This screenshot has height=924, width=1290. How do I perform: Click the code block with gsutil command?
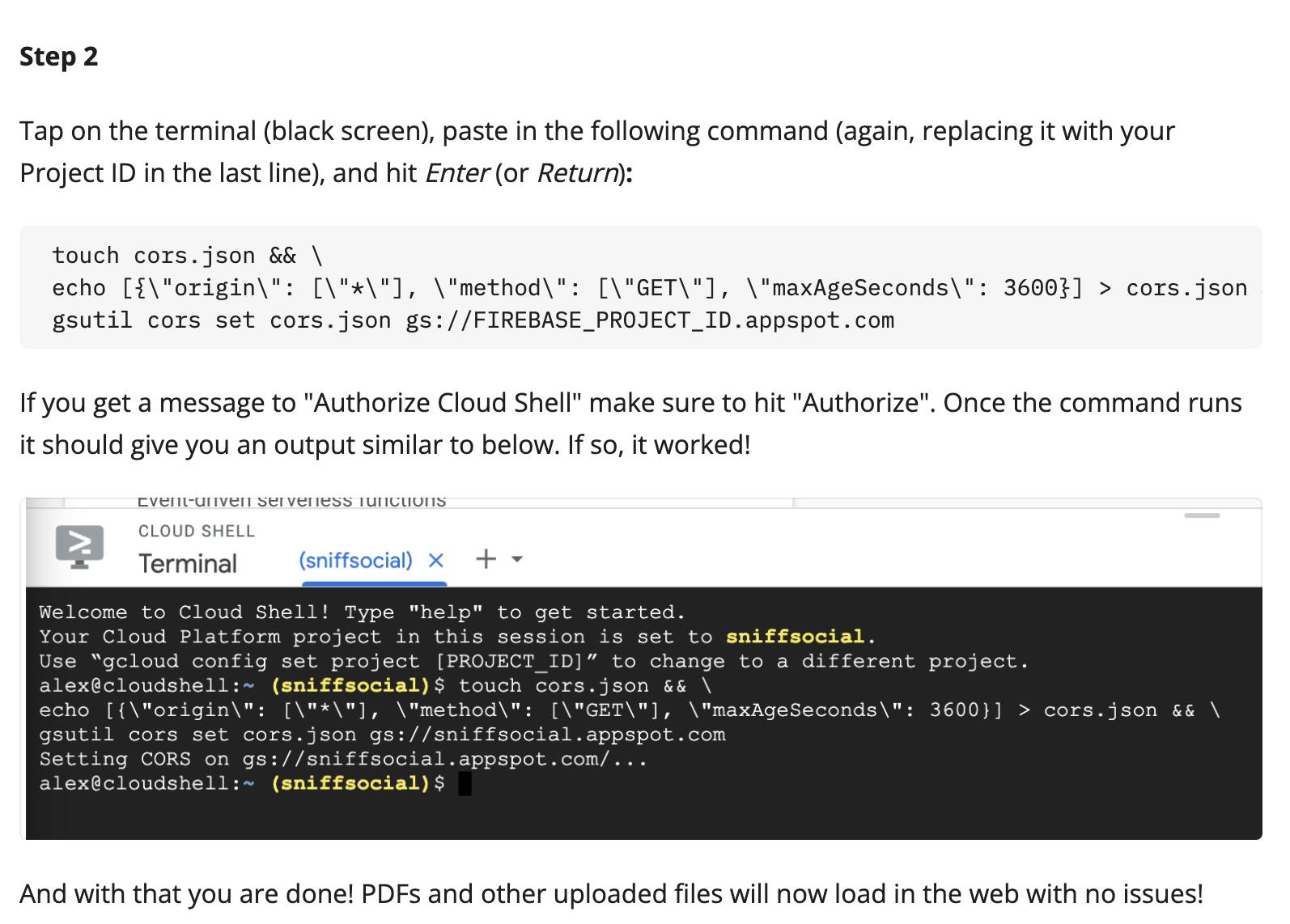[x=641, y=287]
